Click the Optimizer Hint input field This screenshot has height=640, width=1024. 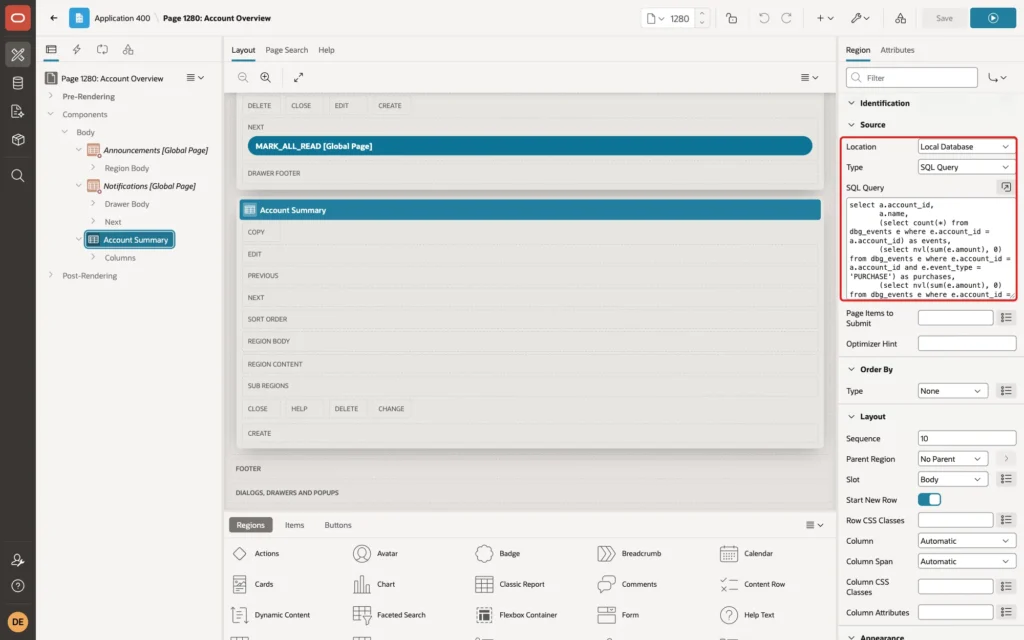967,344
